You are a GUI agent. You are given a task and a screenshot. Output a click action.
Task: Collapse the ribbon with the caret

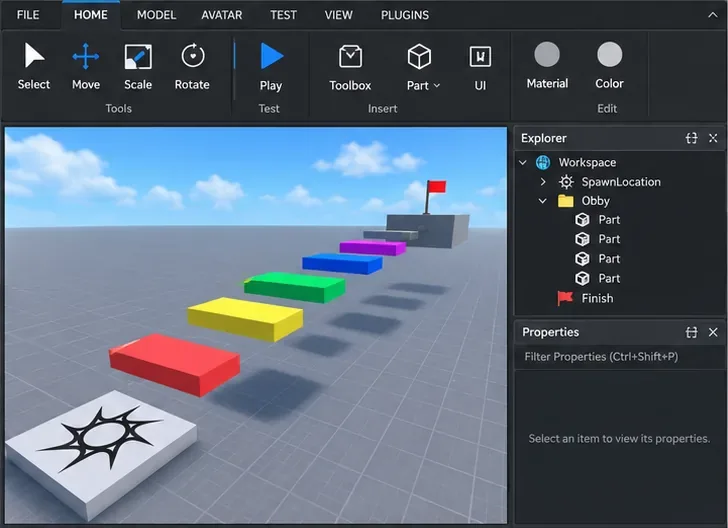click(713, 15)
